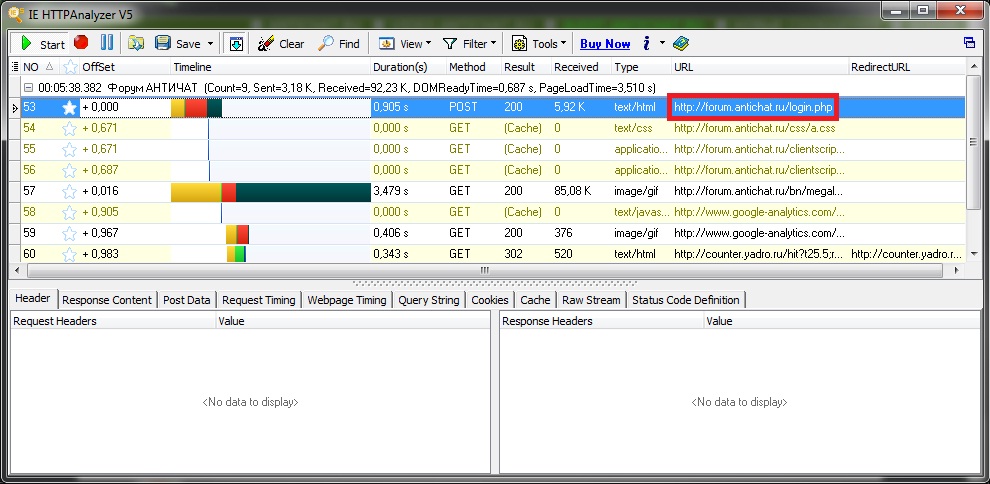Toggle the star on request 60
This screenshot has width=990, height=484.
[x=69, y=254]
